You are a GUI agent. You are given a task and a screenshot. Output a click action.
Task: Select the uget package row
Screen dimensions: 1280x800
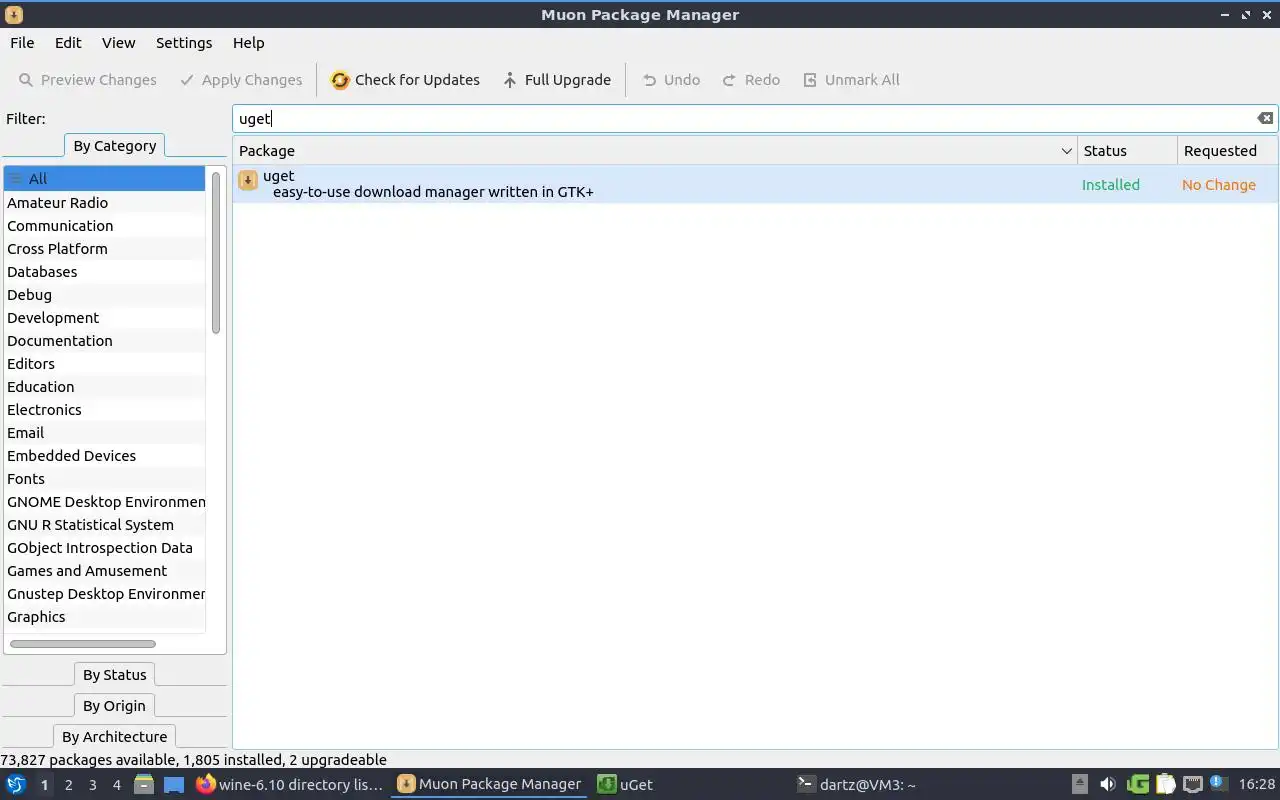click(x=755, y=184)
